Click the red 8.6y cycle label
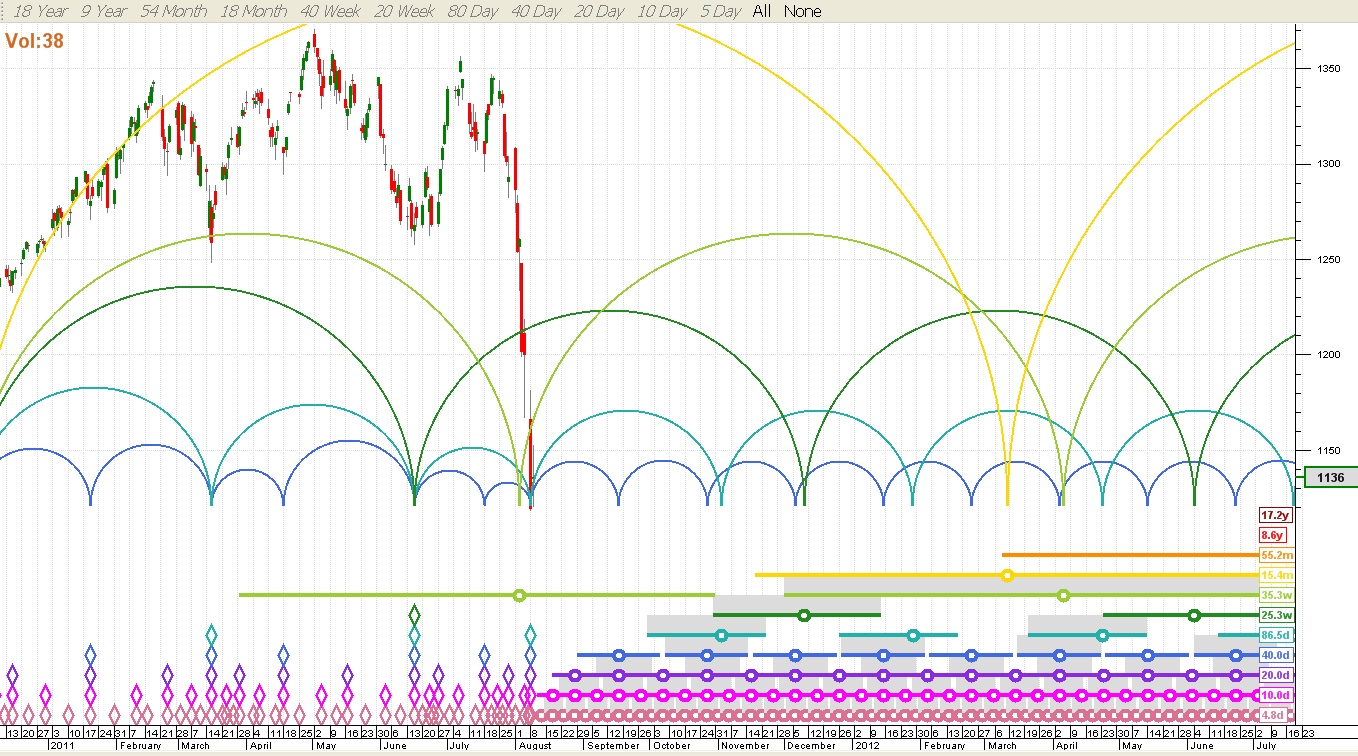This screenshot has height=756, width=1358. [x=1275, y=535]
